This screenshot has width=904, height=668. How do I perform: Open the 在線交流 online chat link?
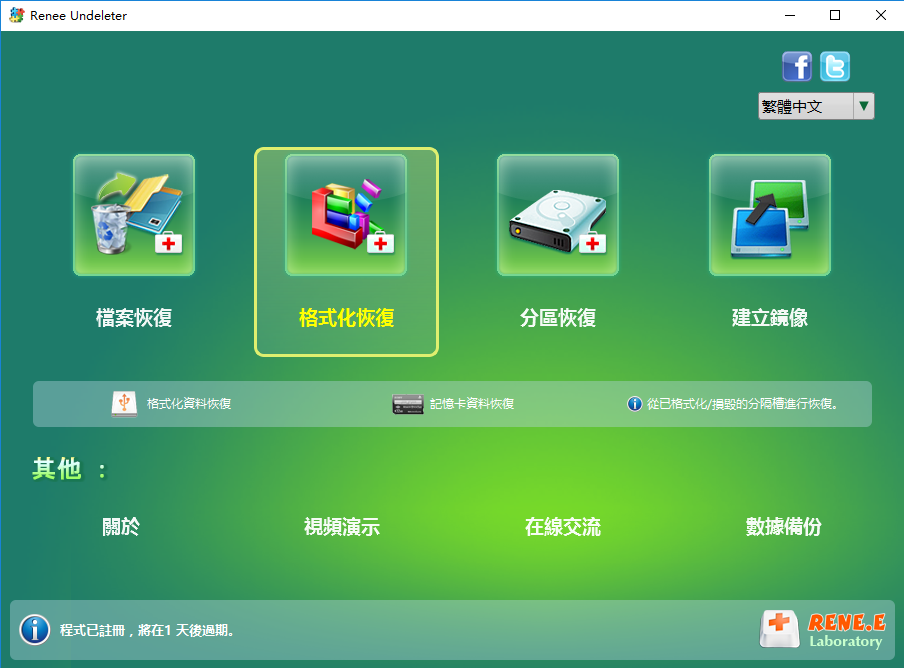(x=563, y=526)
